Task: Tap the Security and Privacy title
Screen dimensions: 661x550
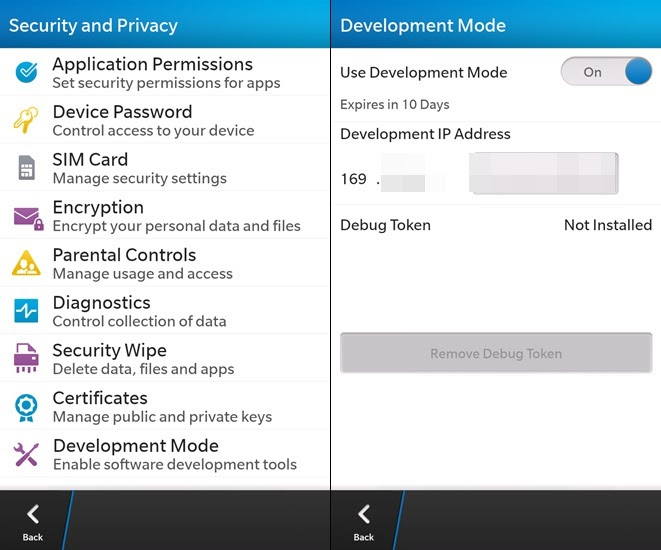Action: (x=93, y=26)
